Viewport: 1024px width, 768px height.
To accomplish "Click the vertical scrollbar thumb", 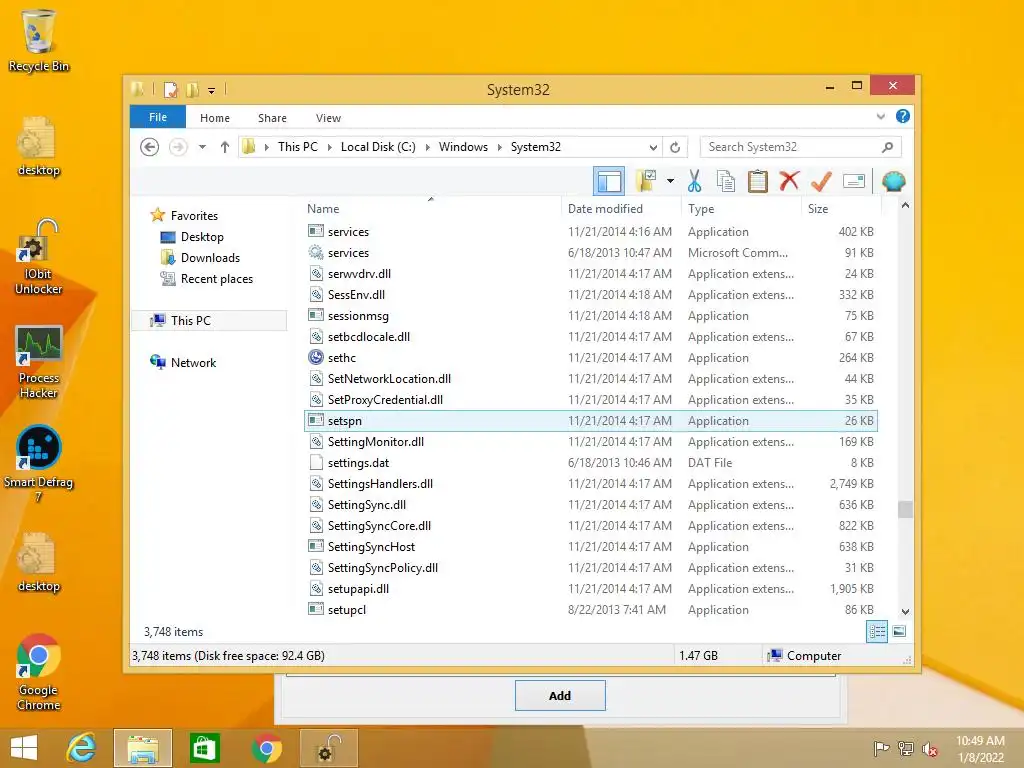I will [905, 509].
